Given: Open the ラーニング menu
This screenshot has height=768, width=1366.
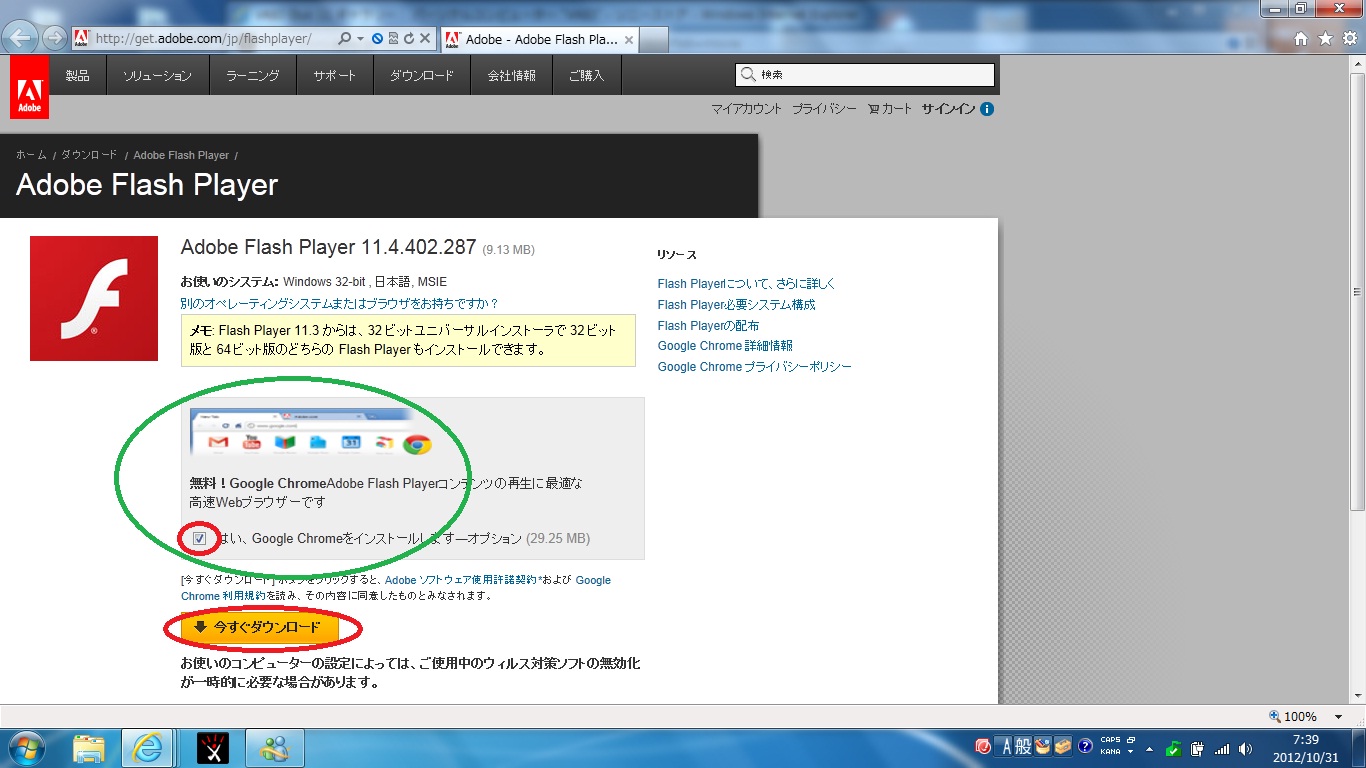Looking at the screenshot, I should pyautogui.click(x=253, y=76).
